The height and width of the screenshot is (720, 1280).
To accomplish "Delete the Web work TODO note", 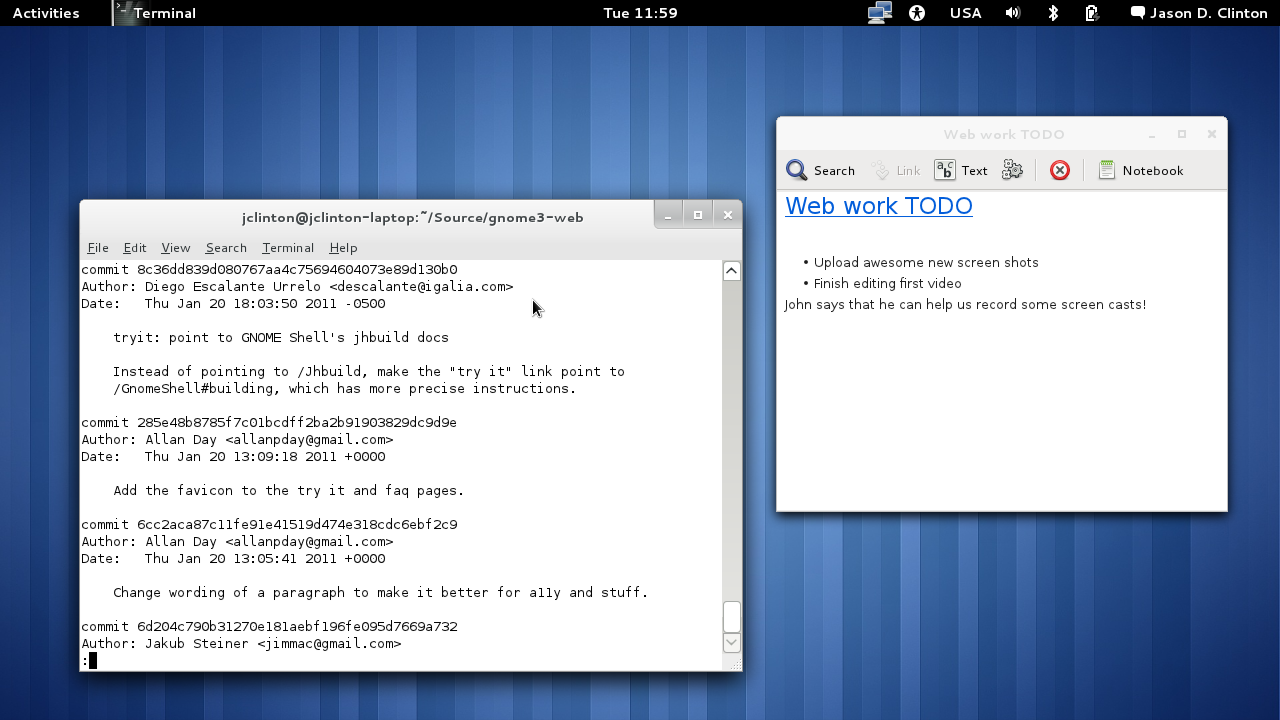I will point(1059,170).
